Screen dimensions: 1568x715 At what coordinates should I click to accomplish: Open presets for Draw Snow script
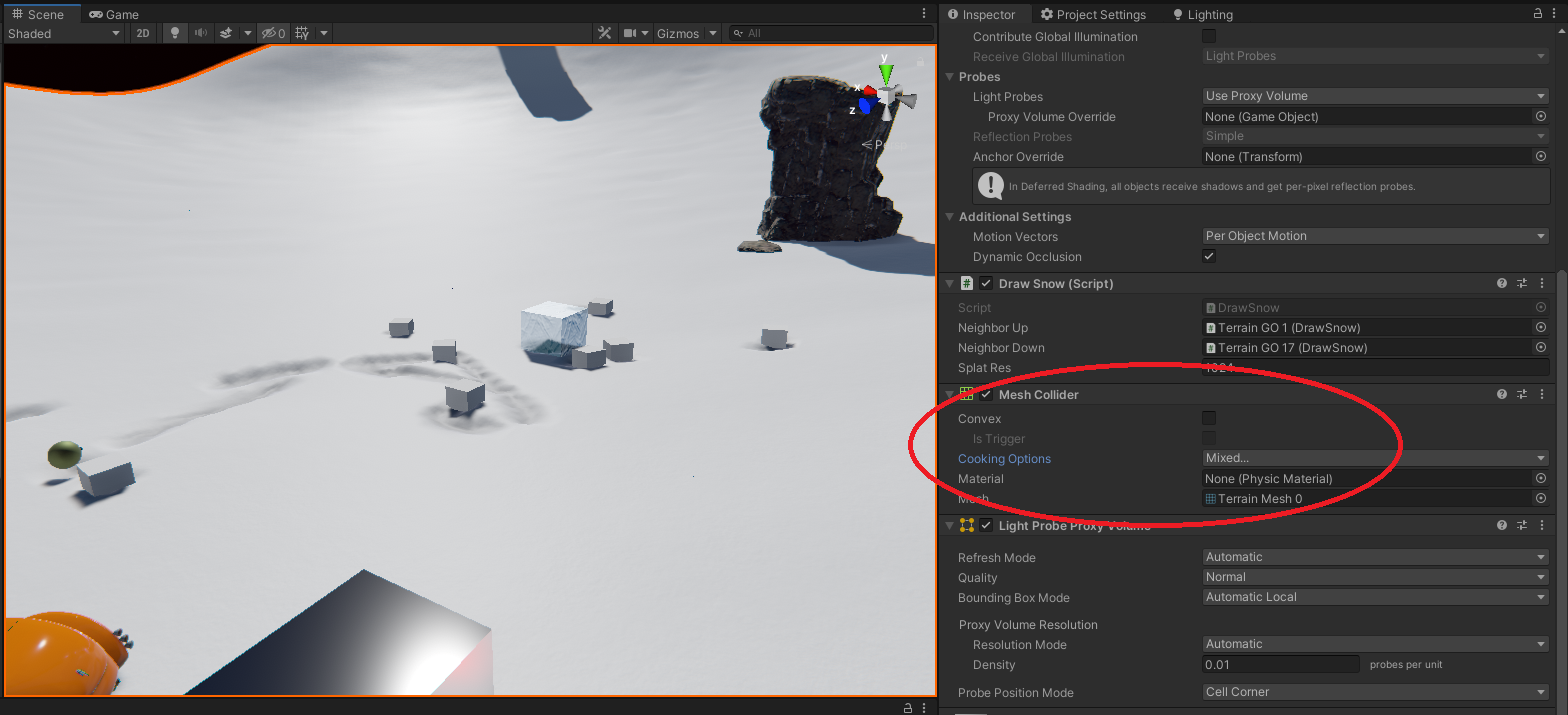[1522, 283]
